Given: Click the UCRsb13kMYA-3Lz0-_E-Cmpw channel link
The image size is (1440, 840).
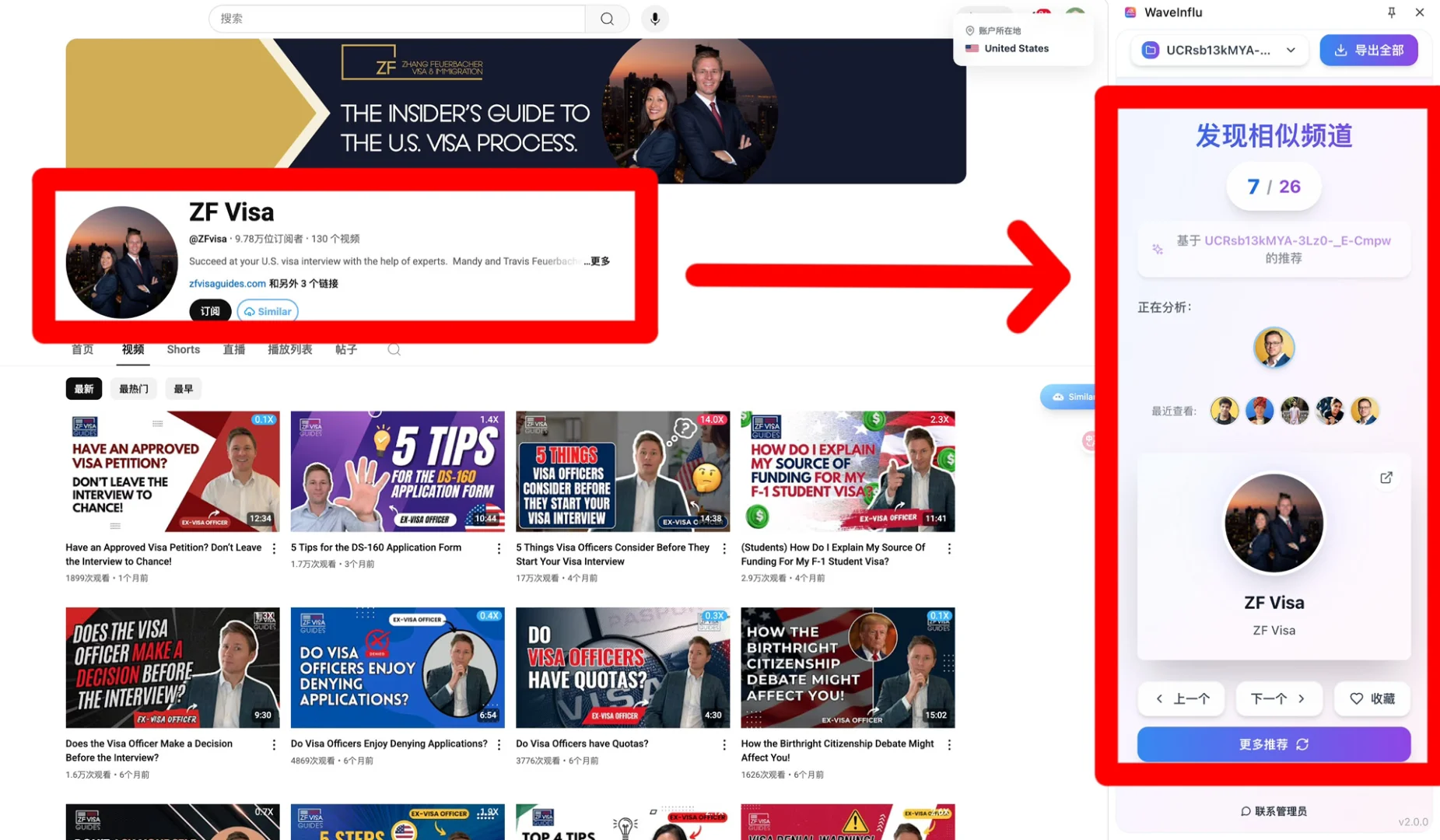Looking at the screenshot, I should point(1298,241).
